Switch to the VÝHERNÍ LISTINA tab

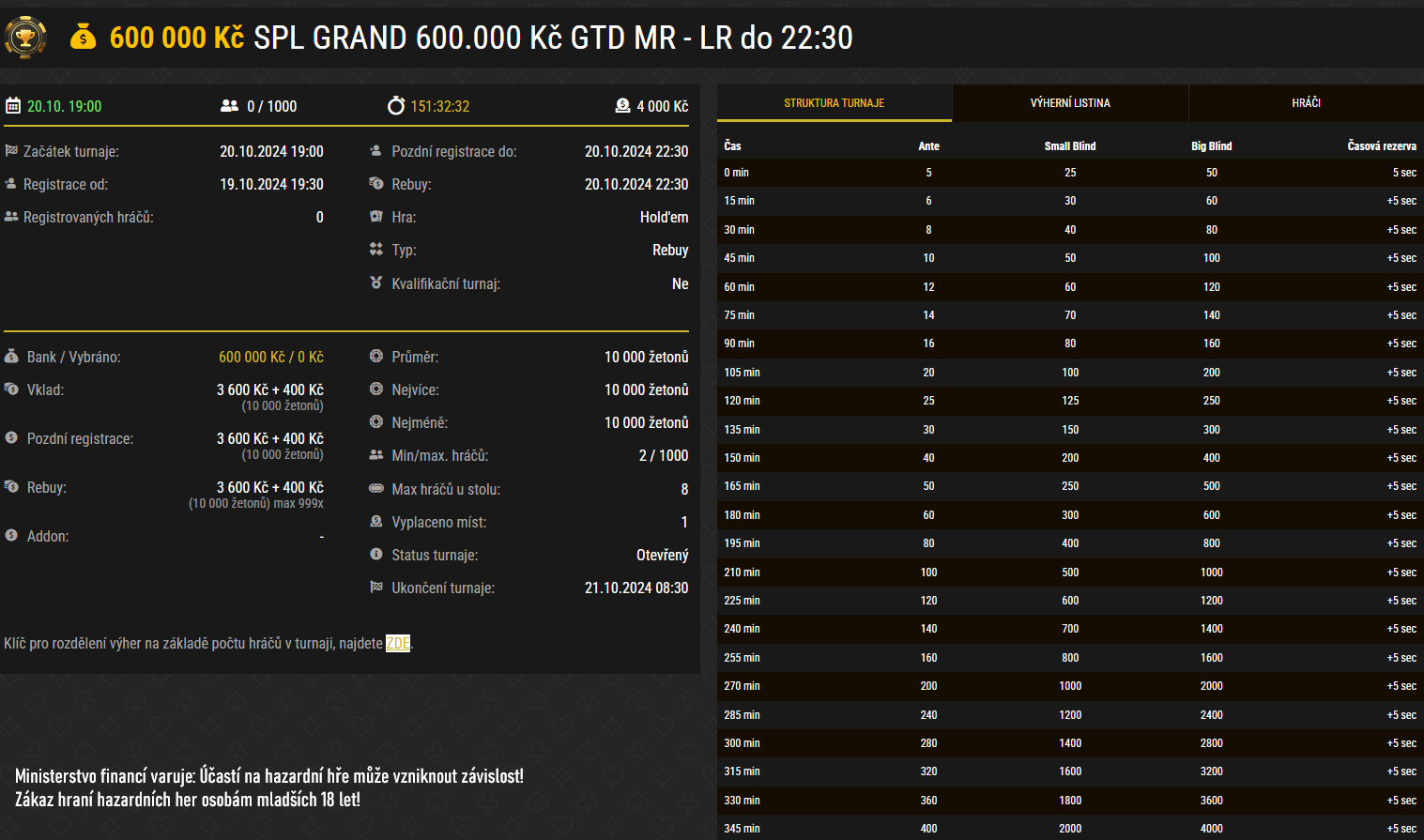point(1070,103)
